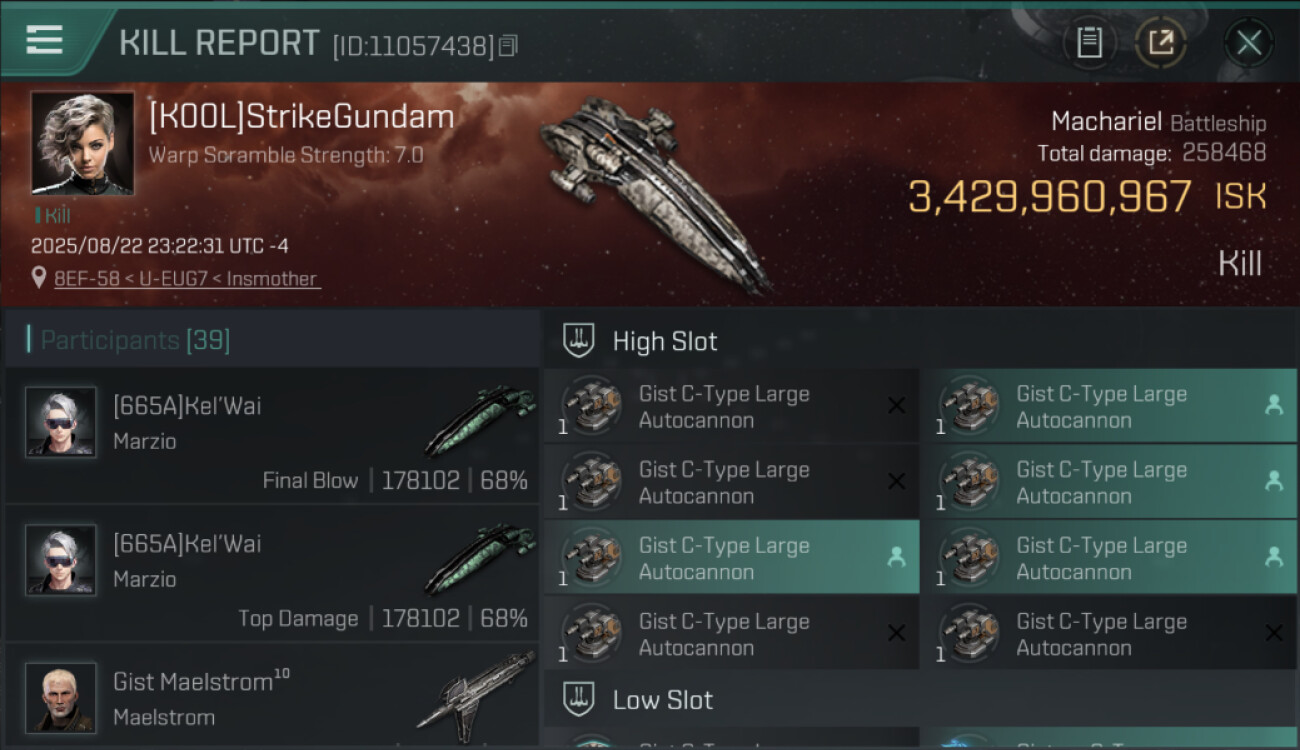Open the Gist Maelstrom participant portrait
Viewport: 1300px width, 750px height.
tap(61, 697)
